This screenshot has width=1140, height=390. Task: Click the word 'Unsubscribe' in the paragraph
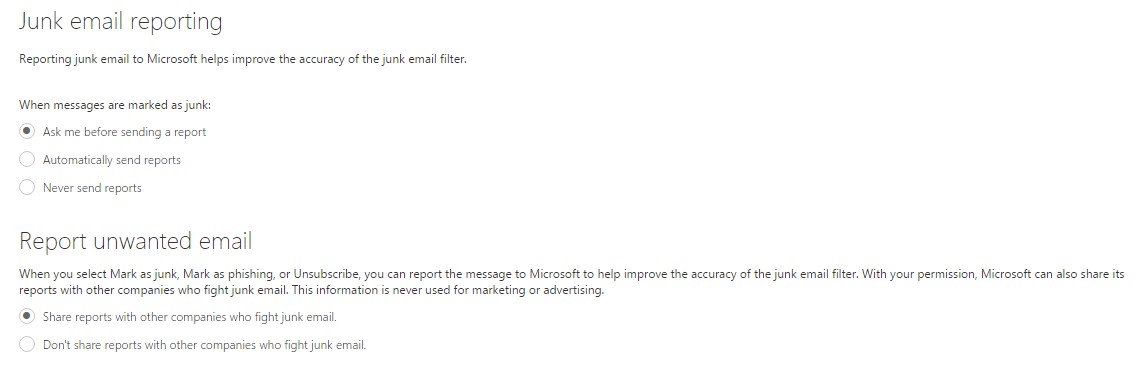(x=326, y=274)
